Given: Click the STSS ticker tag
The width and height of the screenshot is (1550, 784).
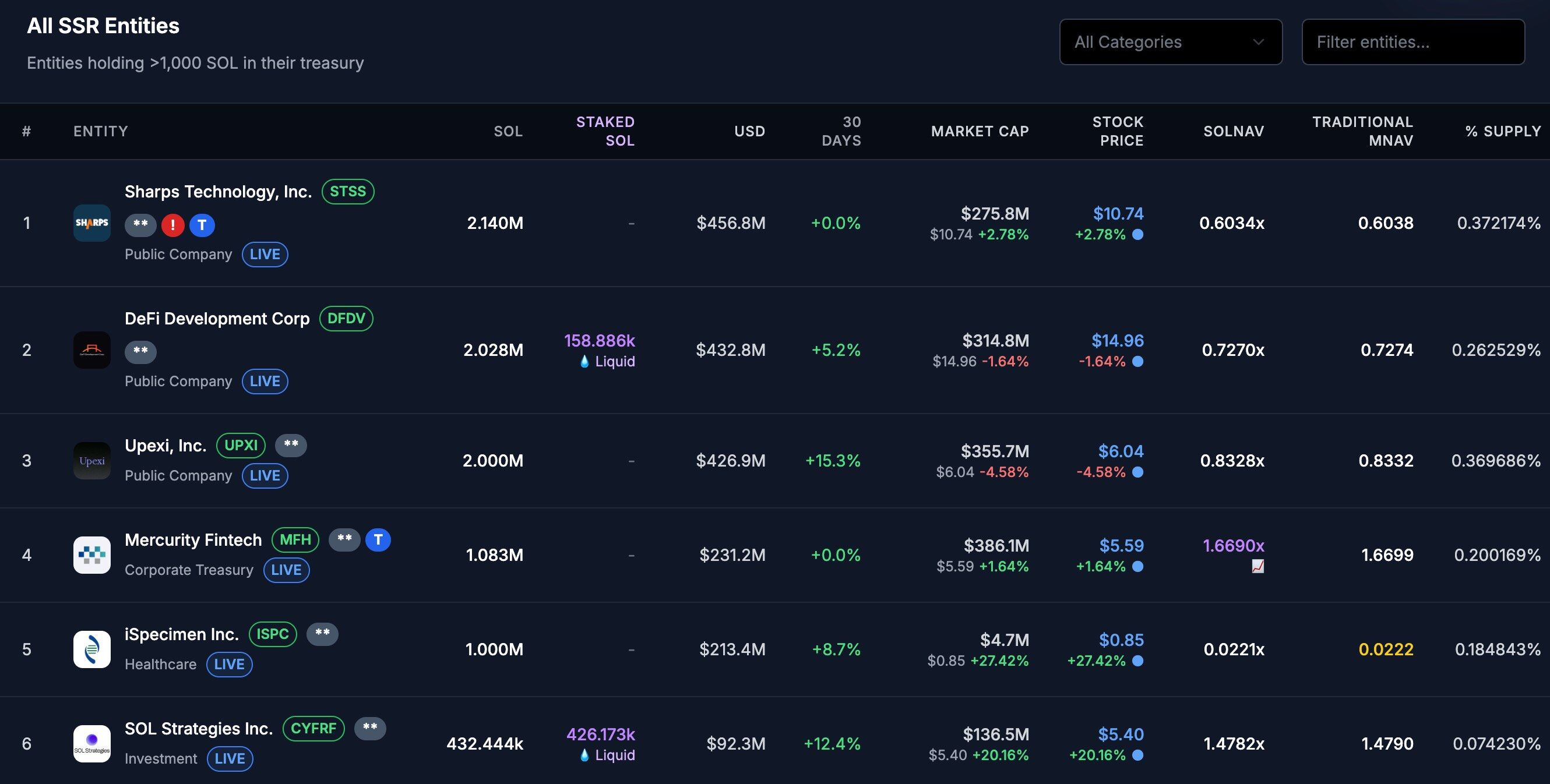Looking at the screenshot, I should pyautogui.click(x=348, y=191).
